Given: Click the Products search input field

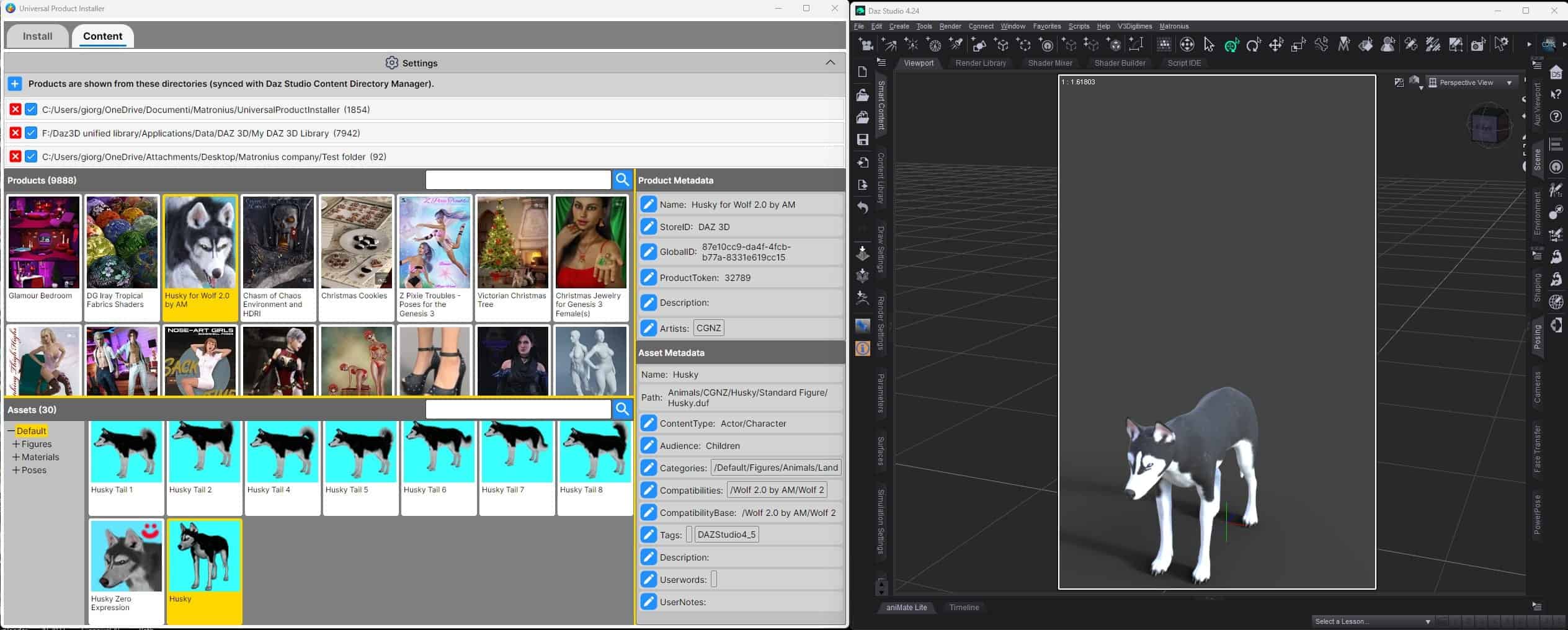Looking at the screenshot, I should [x=518, y=180].
